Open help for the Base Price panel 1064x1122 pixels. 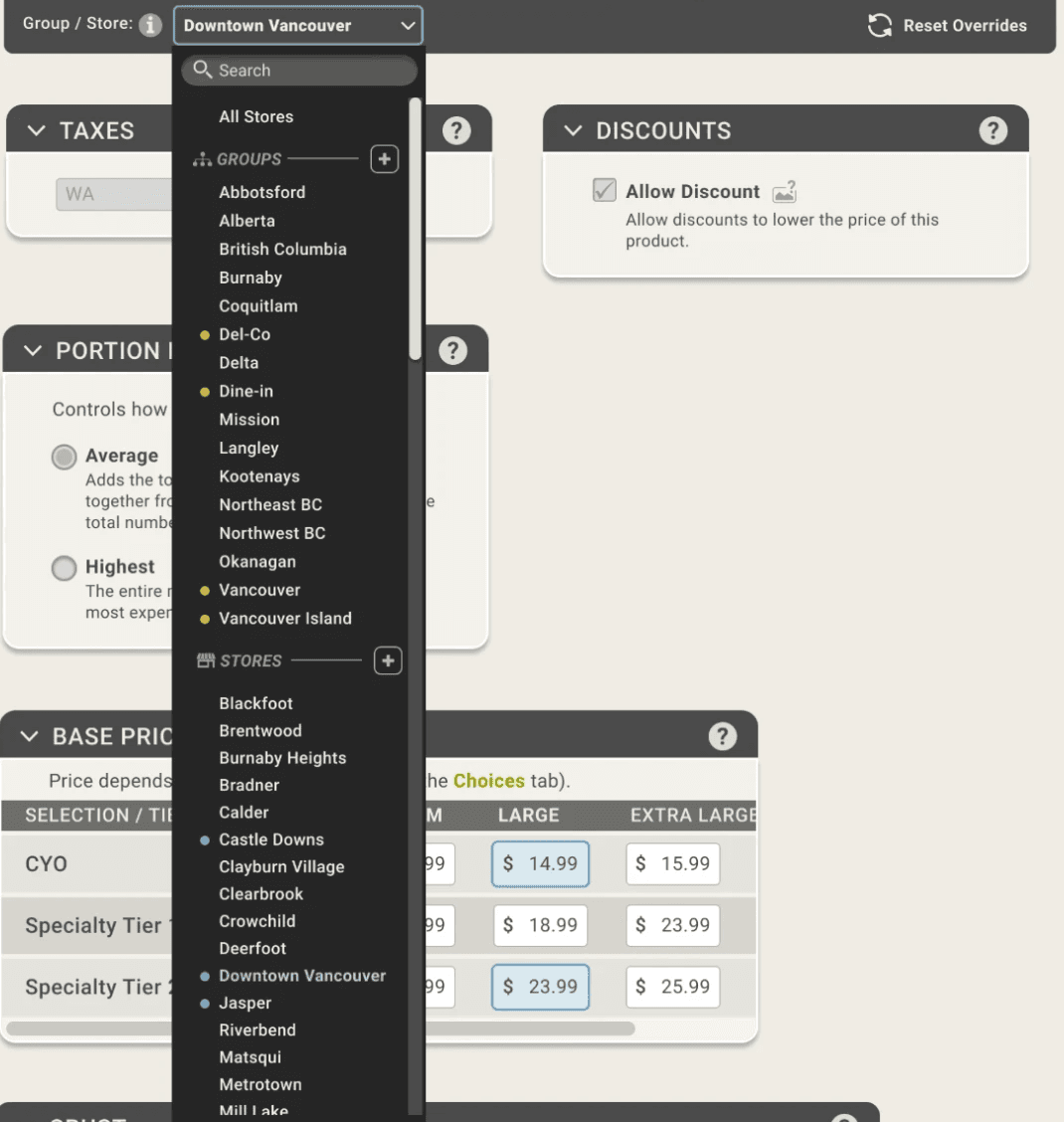[723, 736]
